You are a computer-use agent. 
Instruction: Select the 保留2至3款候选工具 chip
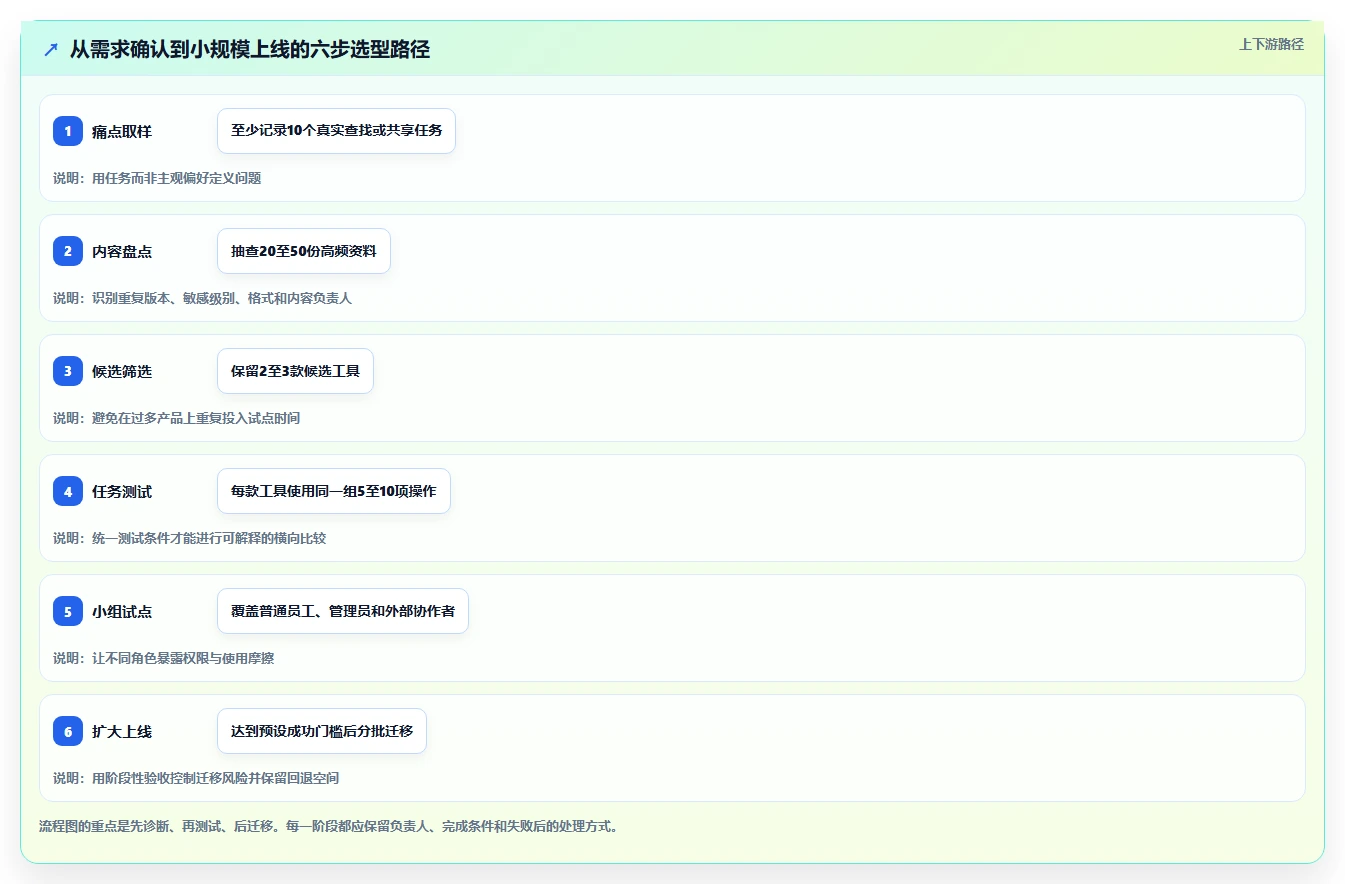pos(295,371)
